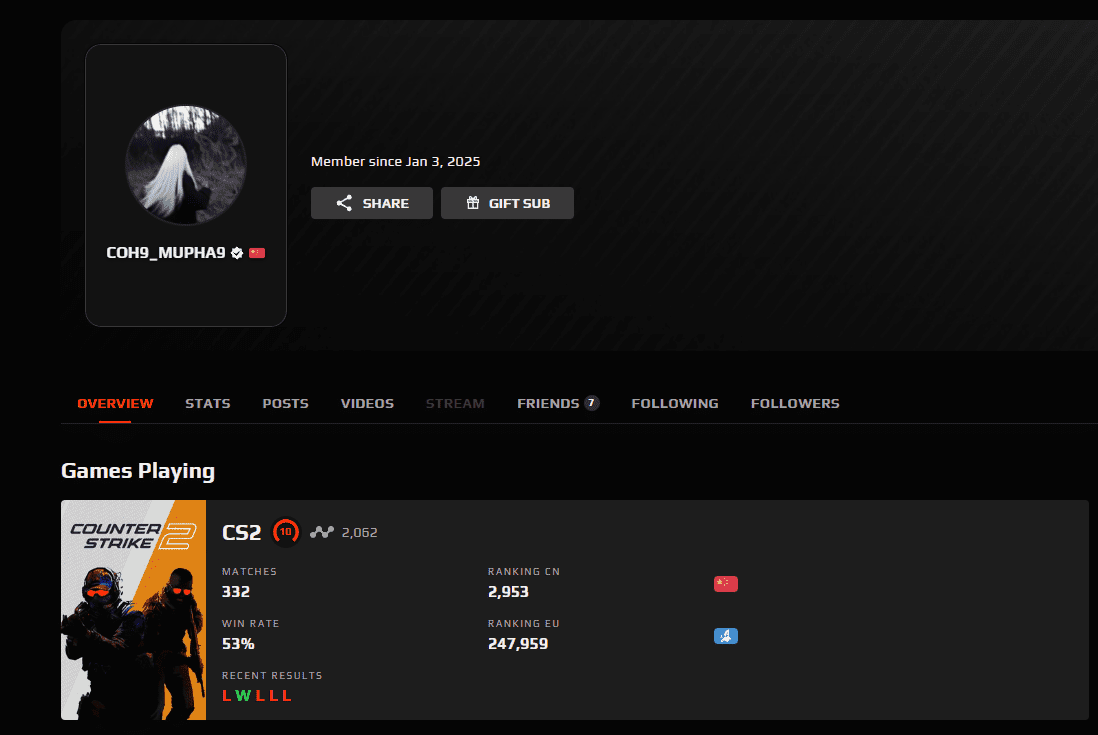Click the CS2 game title

click(241, 533)
